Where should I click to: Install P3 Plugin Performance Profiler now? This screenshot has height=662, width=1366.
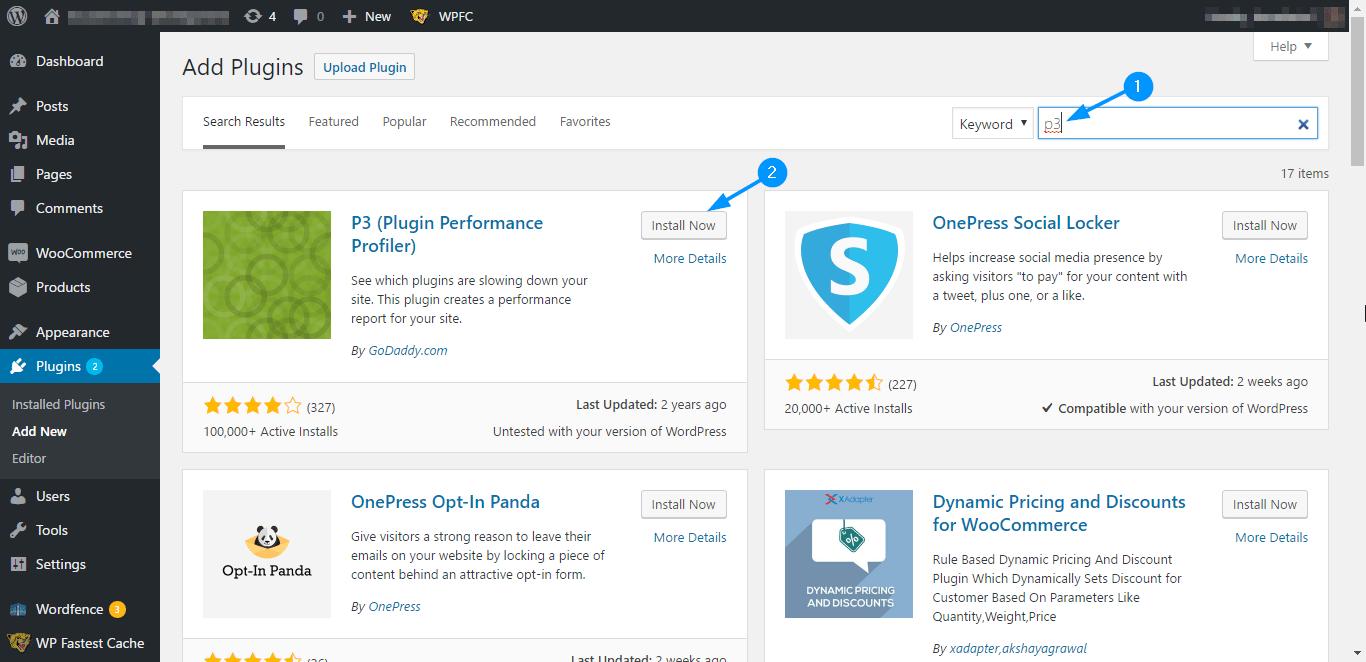[684, 225]
